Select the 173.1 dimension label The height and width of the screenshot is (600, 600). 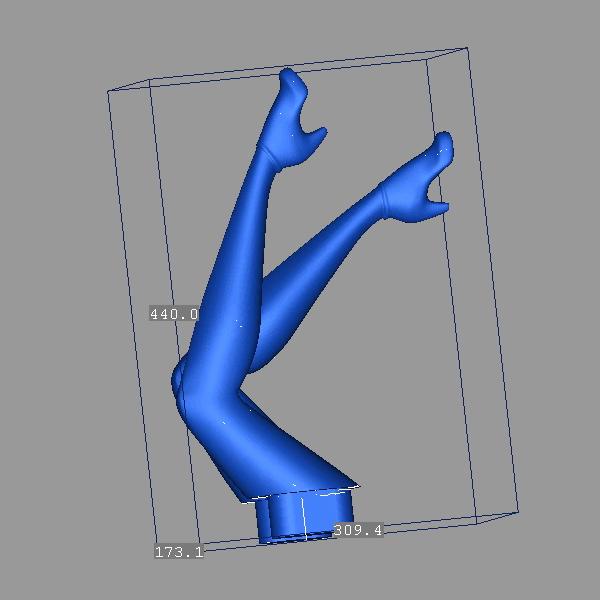coord(179,551)
